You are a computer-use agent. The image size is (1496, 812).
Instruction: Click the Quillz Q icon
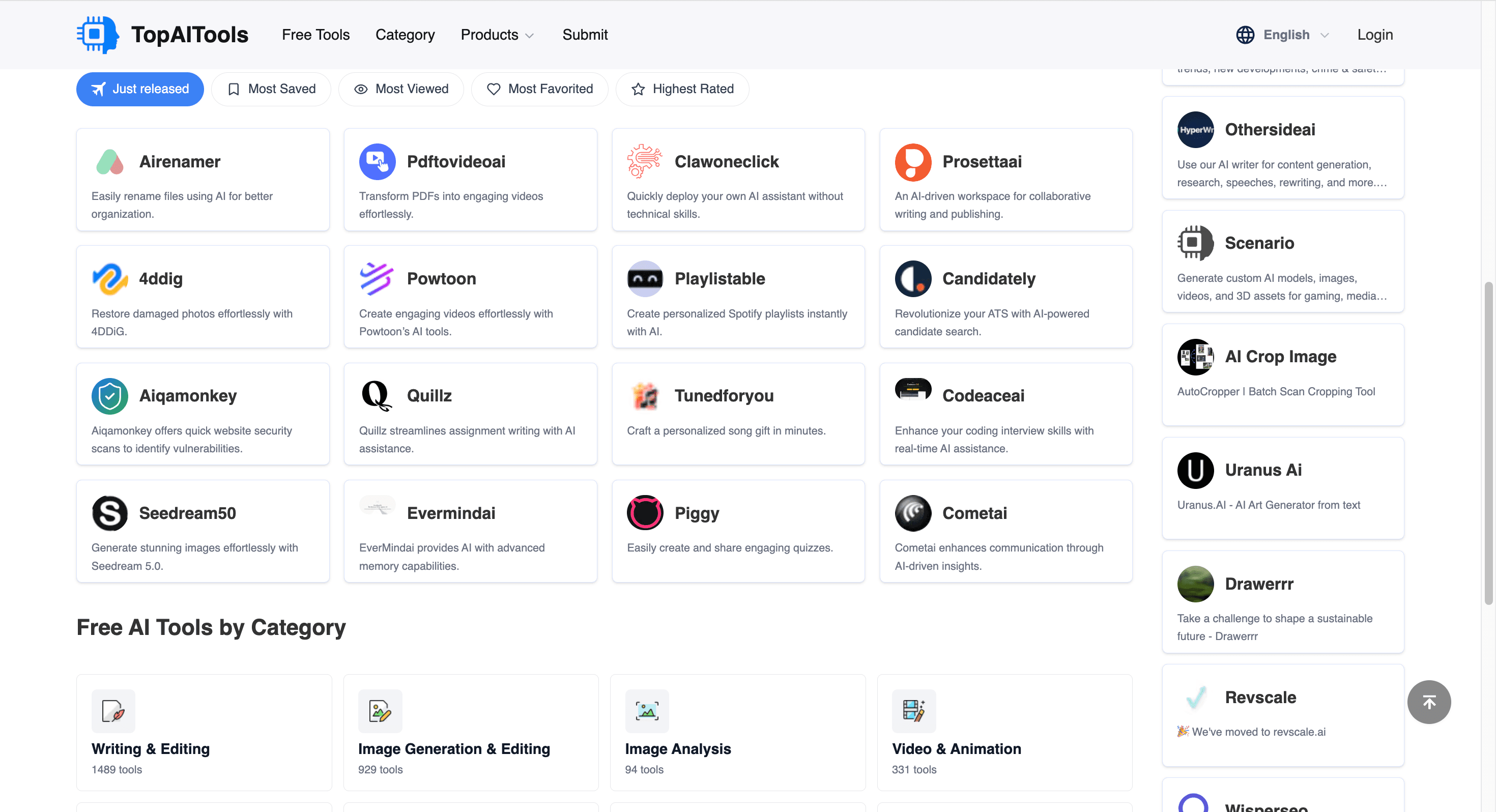coord(378,396)
